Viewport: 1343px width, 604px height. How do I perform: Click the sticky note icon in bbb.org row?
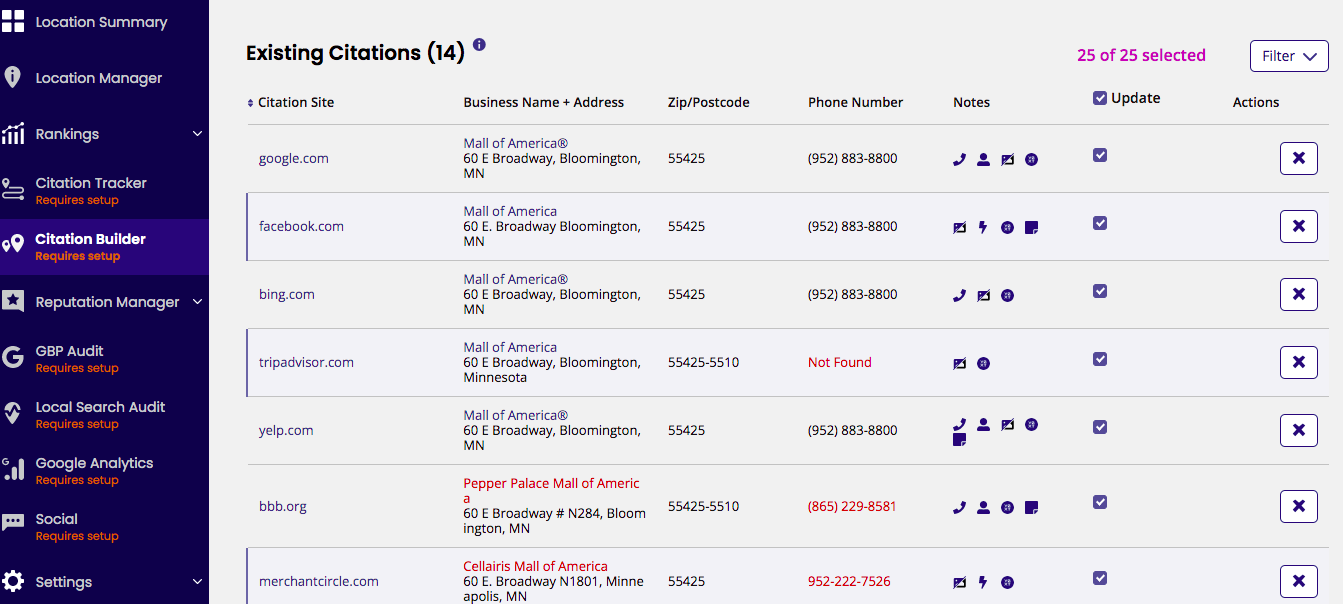coord(1031,507)
